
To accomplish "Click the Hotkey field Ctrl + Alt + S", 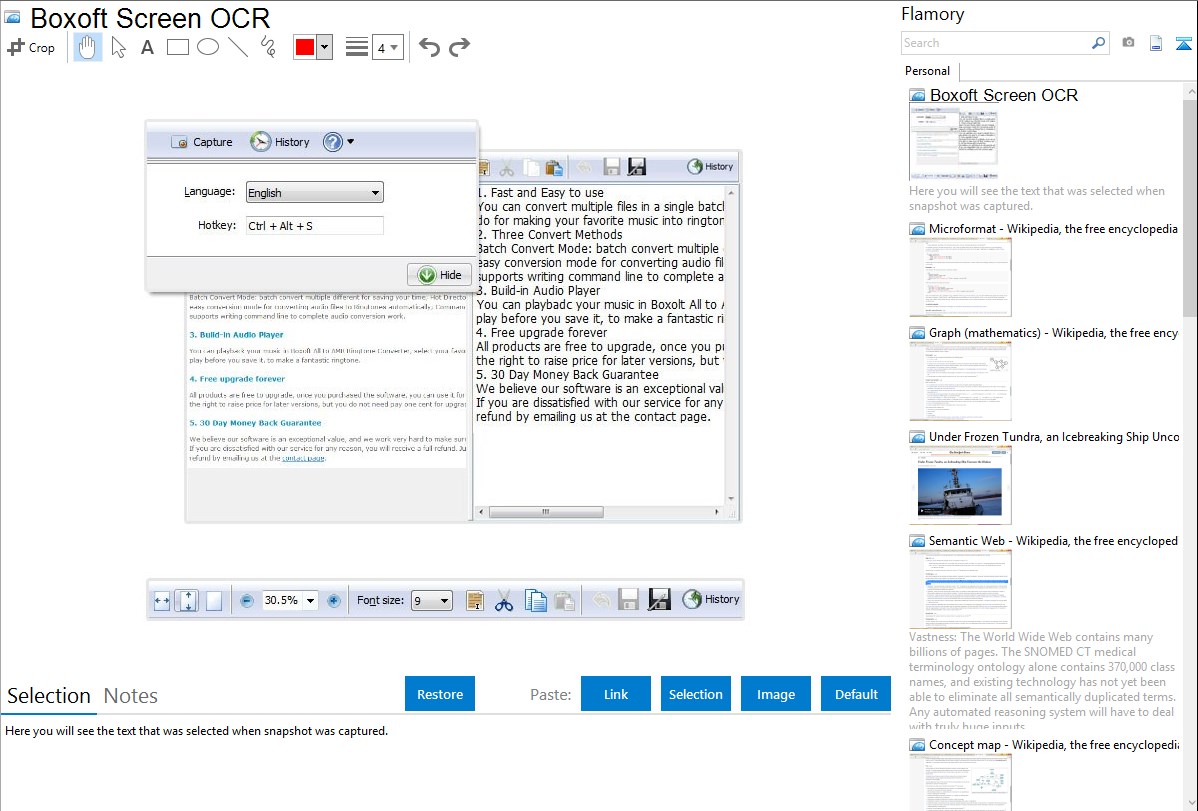I will pyautogui.click(x=314, y=225).
